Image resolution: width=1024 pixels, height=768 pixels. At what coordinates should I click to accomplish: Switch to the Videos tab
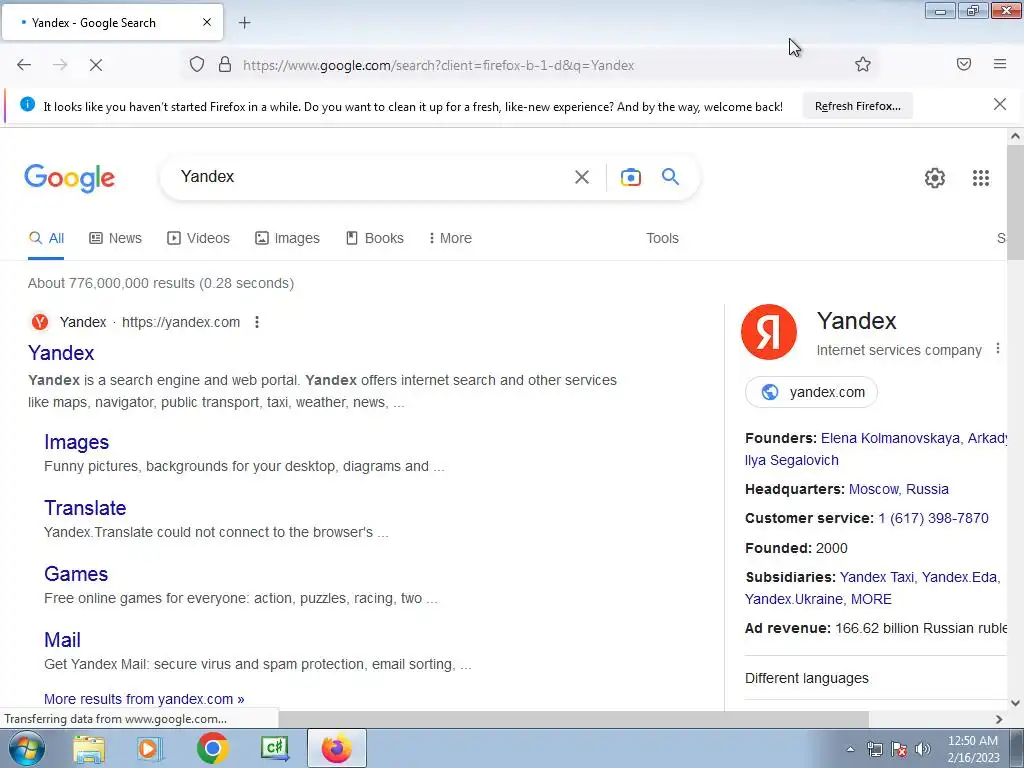pos(199,238)
